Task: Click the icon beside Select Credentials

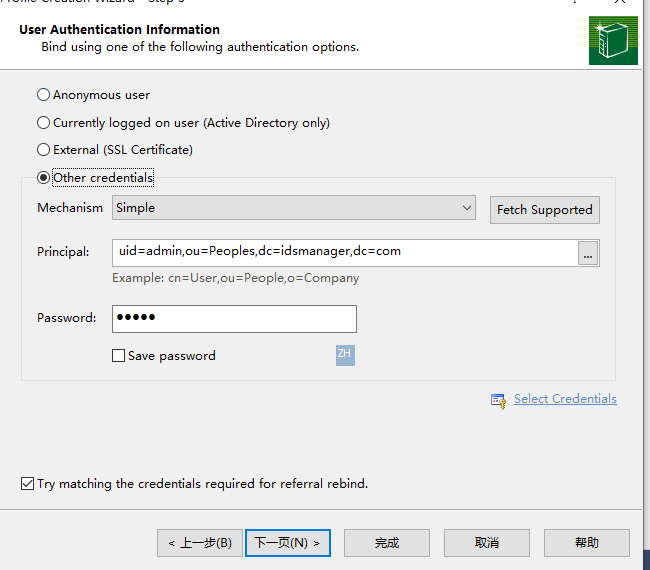Action: pos(498,400)
